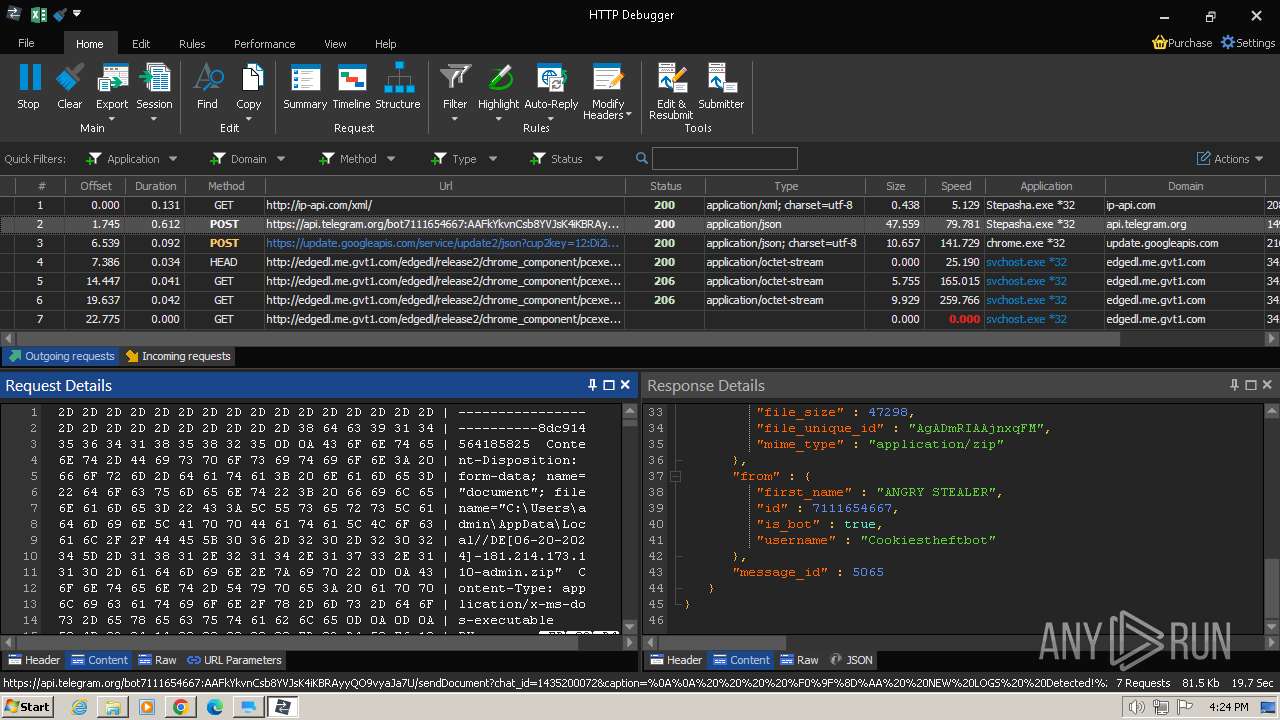Screen dimensions: 1280x720
Task: Expand the quick access toolbar customize arrow
Action: pos(77,14)
